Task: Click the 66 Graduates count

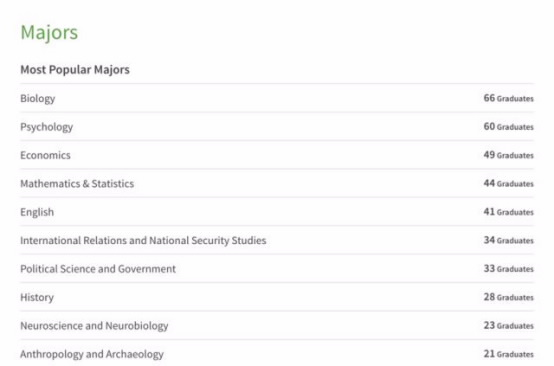Action: coord(508,98)
